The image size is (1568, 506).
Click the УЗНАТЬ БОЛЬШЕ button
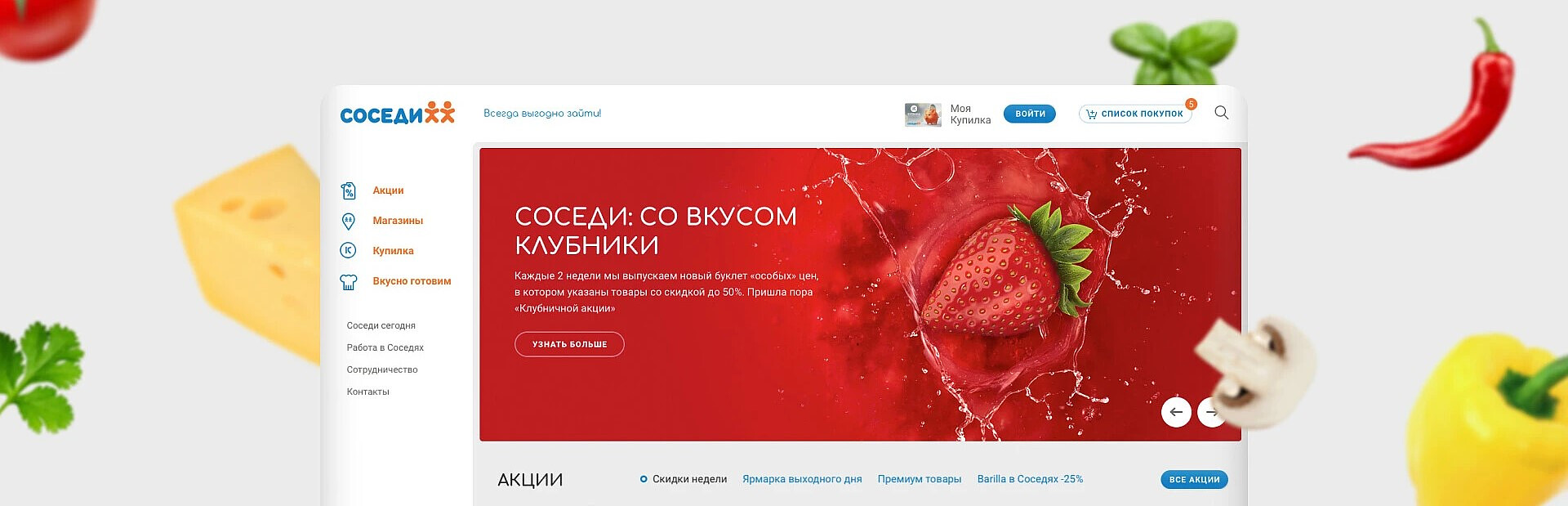pos(569,344)
